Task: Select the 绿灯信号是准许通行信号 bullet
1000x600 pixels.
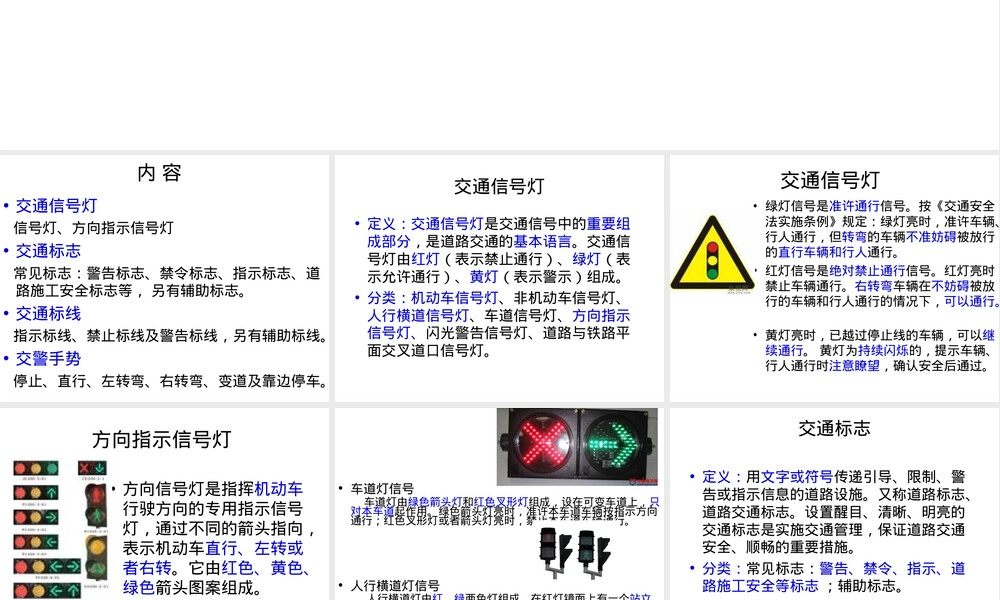Action: click(x=881, y=229)
